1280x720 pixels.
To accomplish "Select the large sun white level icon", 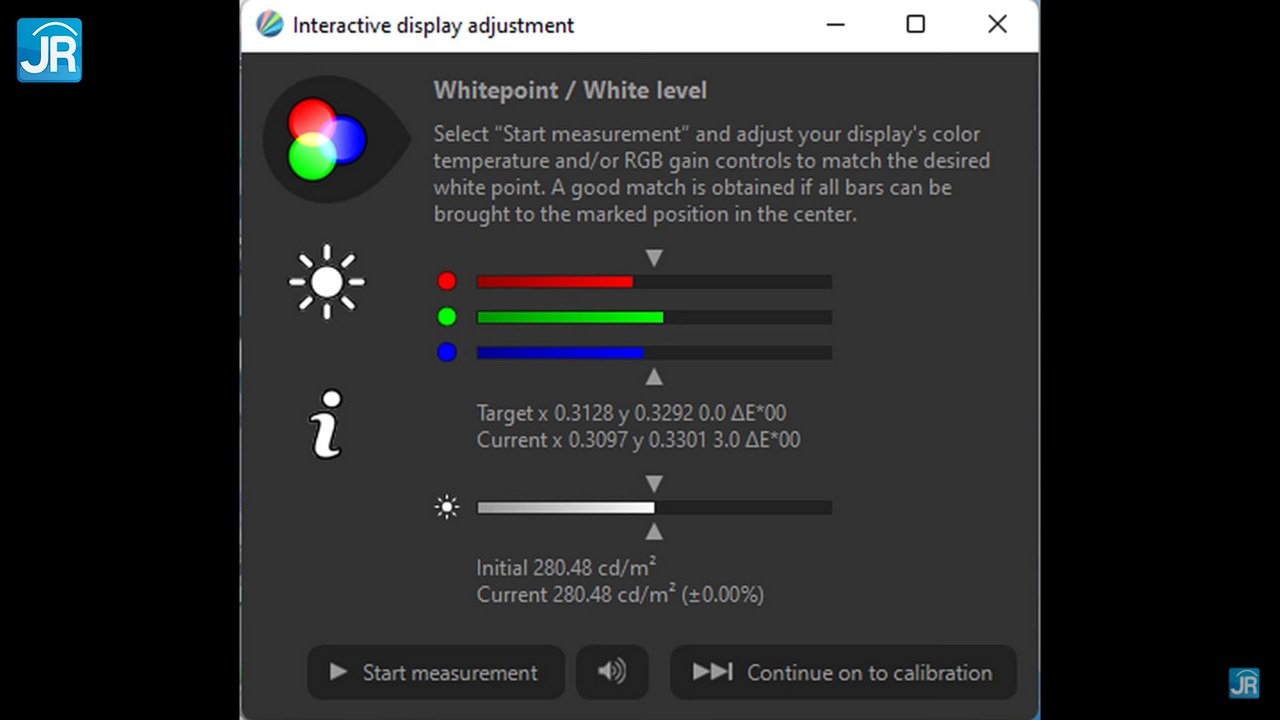I will click(327, 282).
